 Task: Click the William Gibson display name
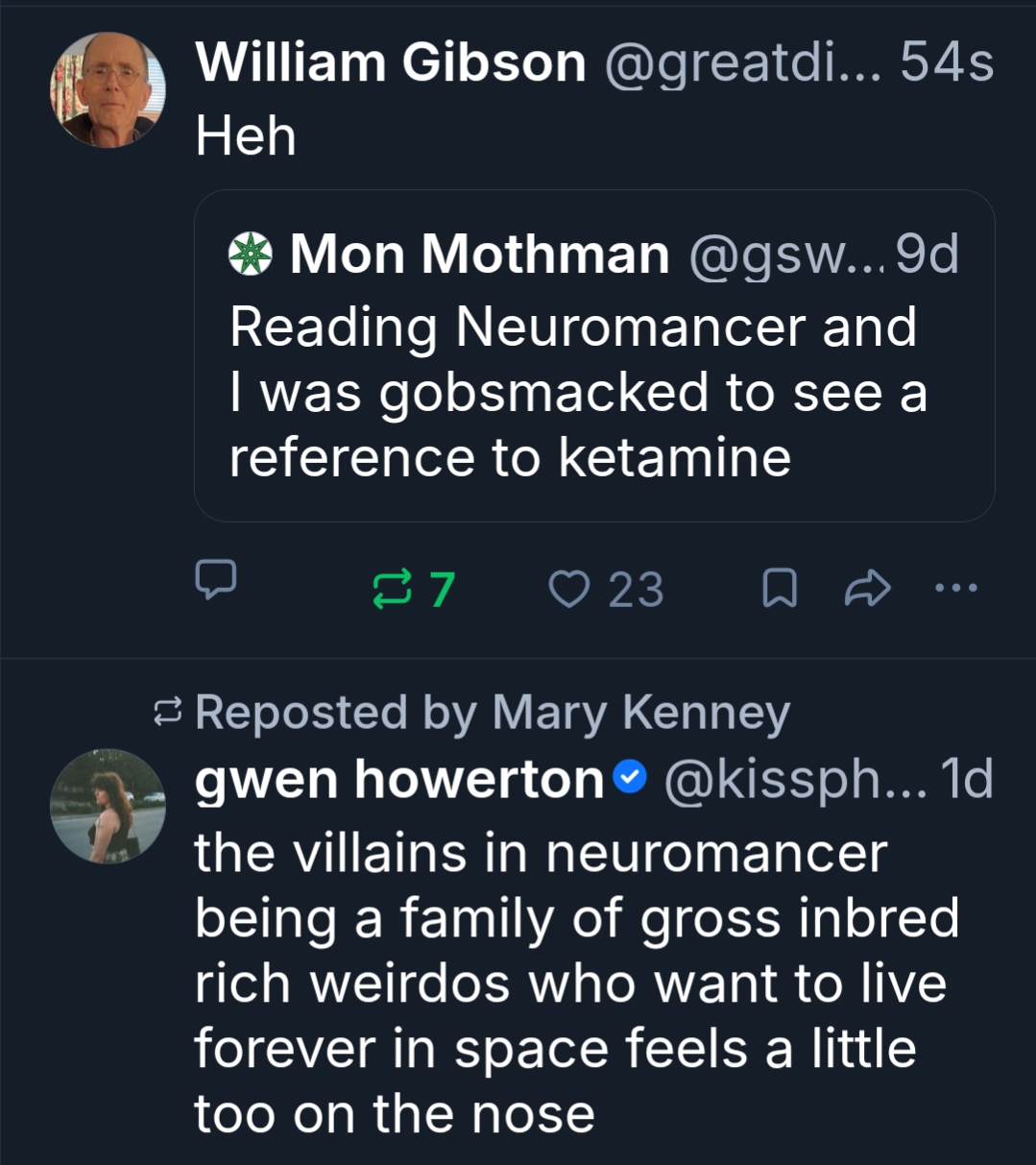pyautogui.click(x=390, y=63)
